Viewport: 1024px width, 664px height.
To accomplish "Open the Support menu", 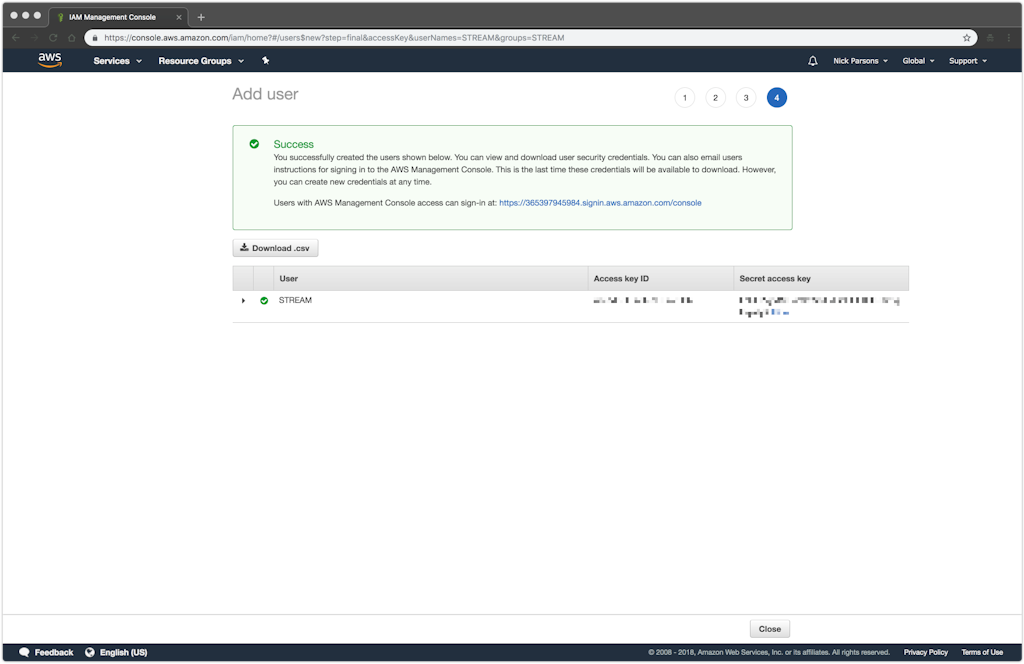I will click(967, 61).
